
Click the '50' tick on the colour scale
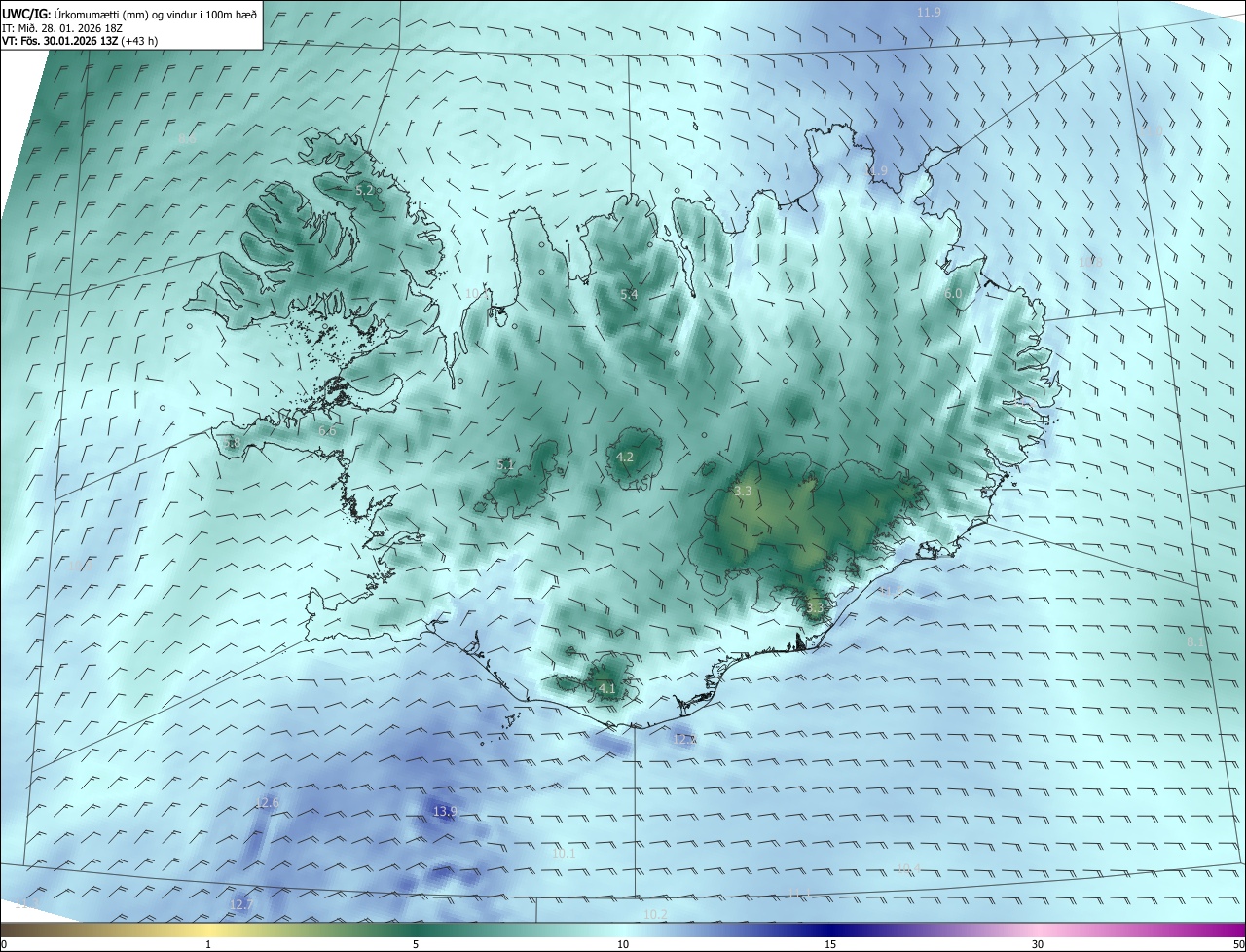tap(1238, 944)
